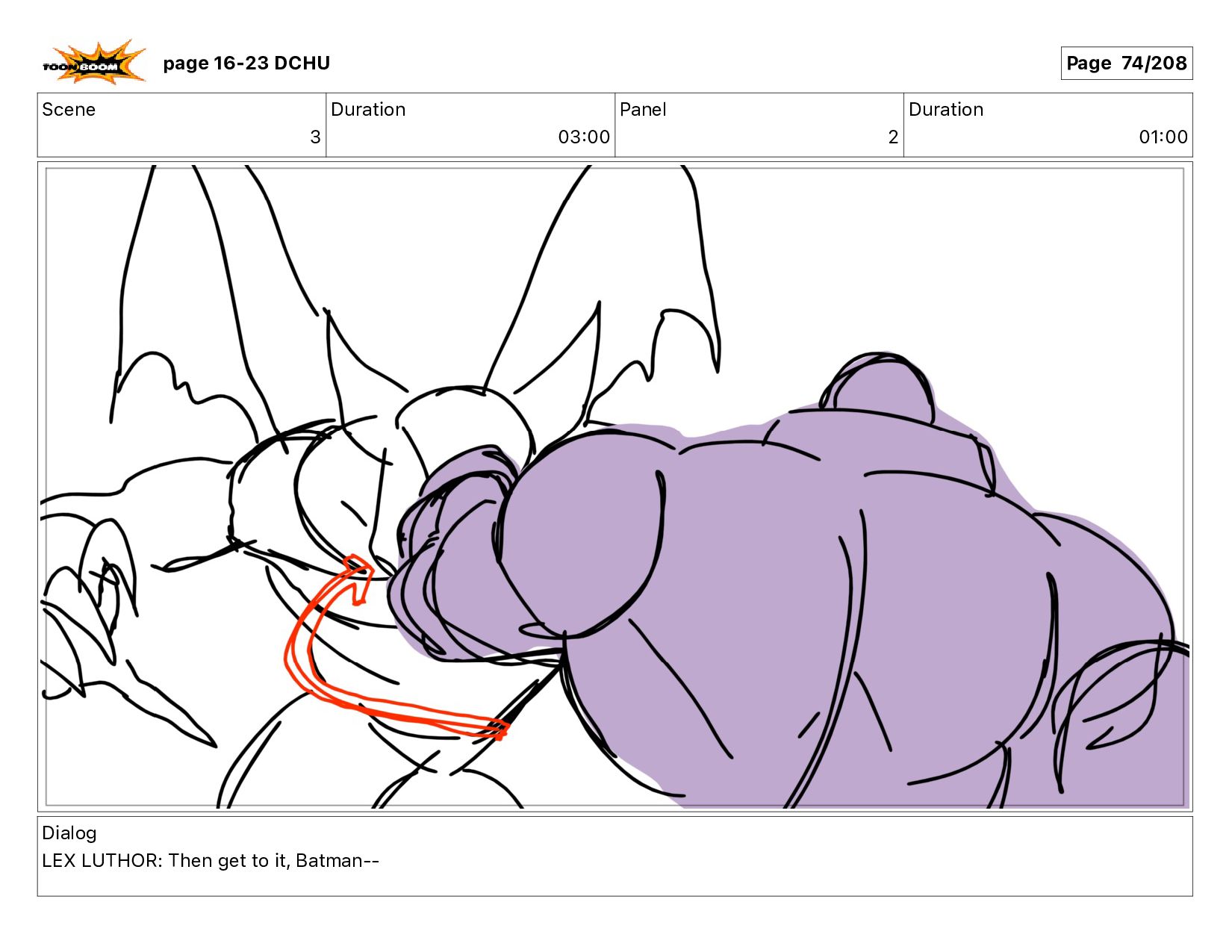Image resolution: width=1232 pixels, height=952 pixels.
Task: Select panel duration value '01:00'
Action: [x=1163, y=137]
